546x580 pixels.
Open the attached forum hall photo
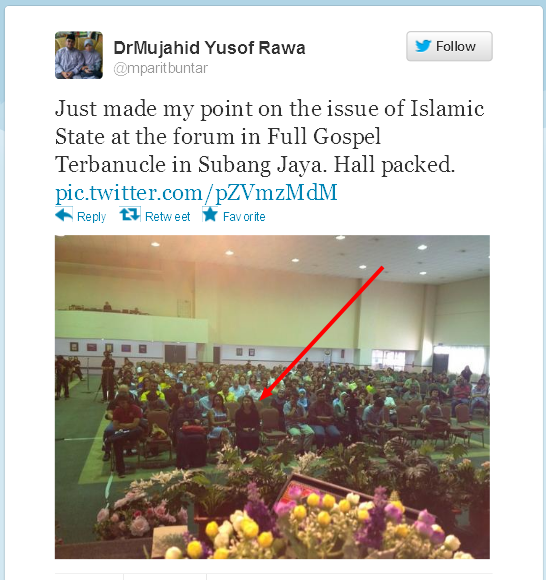tap(272, 397)
